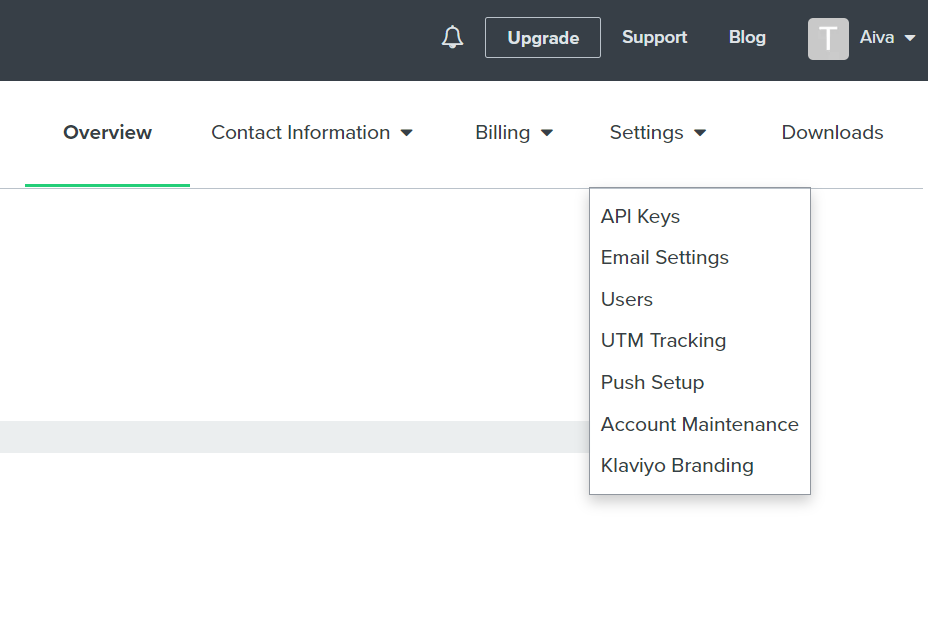Viewport: 928px width, 626px height.
Task: Click the Settings tab label
Action: [x=646, y=132]
